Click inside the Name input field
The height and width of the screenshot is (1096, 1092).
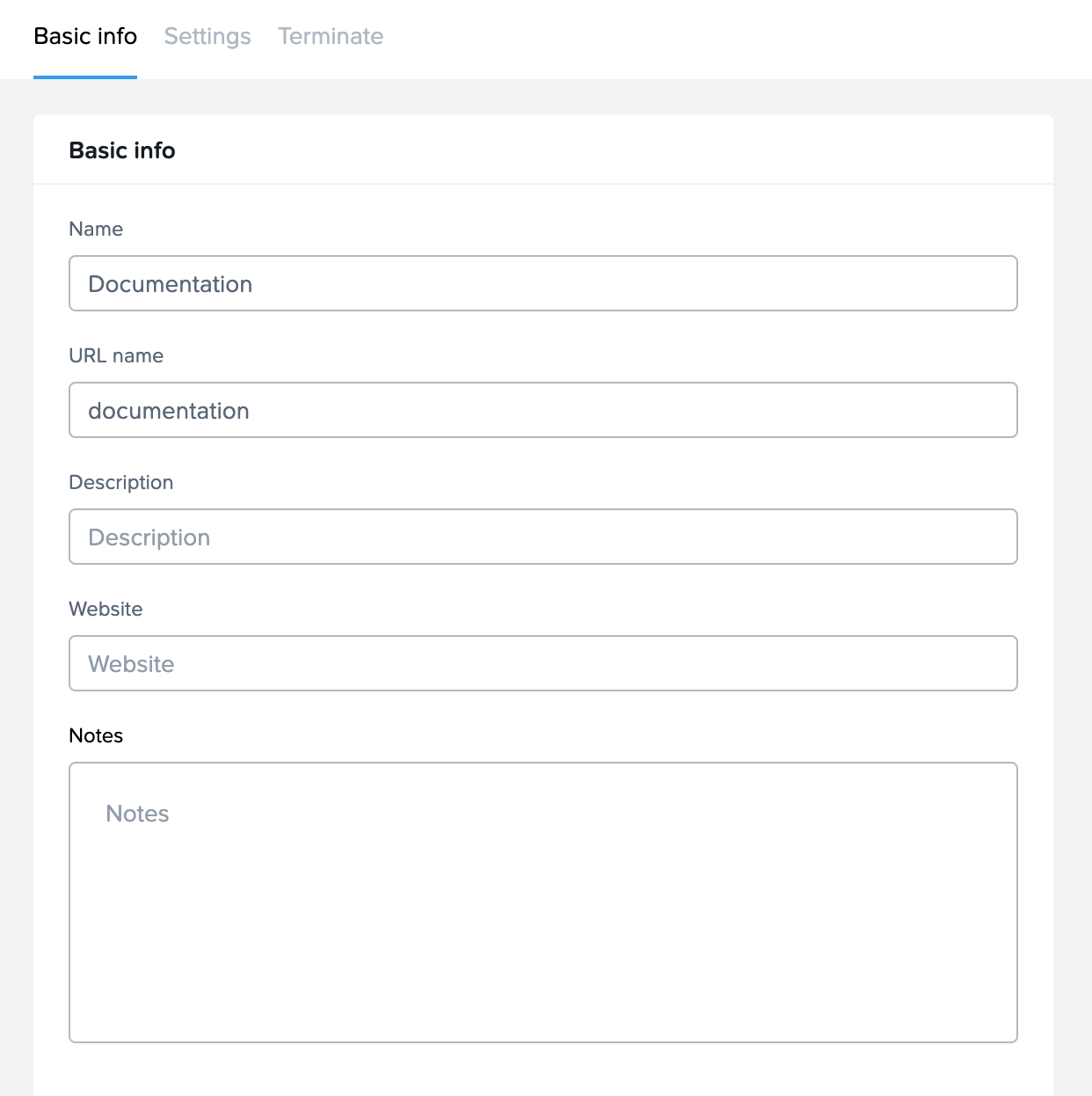pyautogui.click(x=542, y=283)
